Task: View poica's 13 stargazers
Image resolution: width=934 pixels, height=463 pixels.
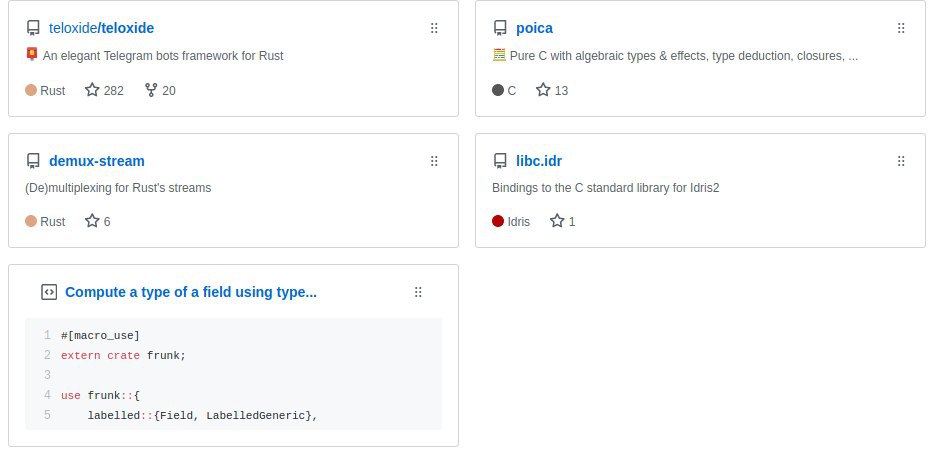Action: point(552,90)
